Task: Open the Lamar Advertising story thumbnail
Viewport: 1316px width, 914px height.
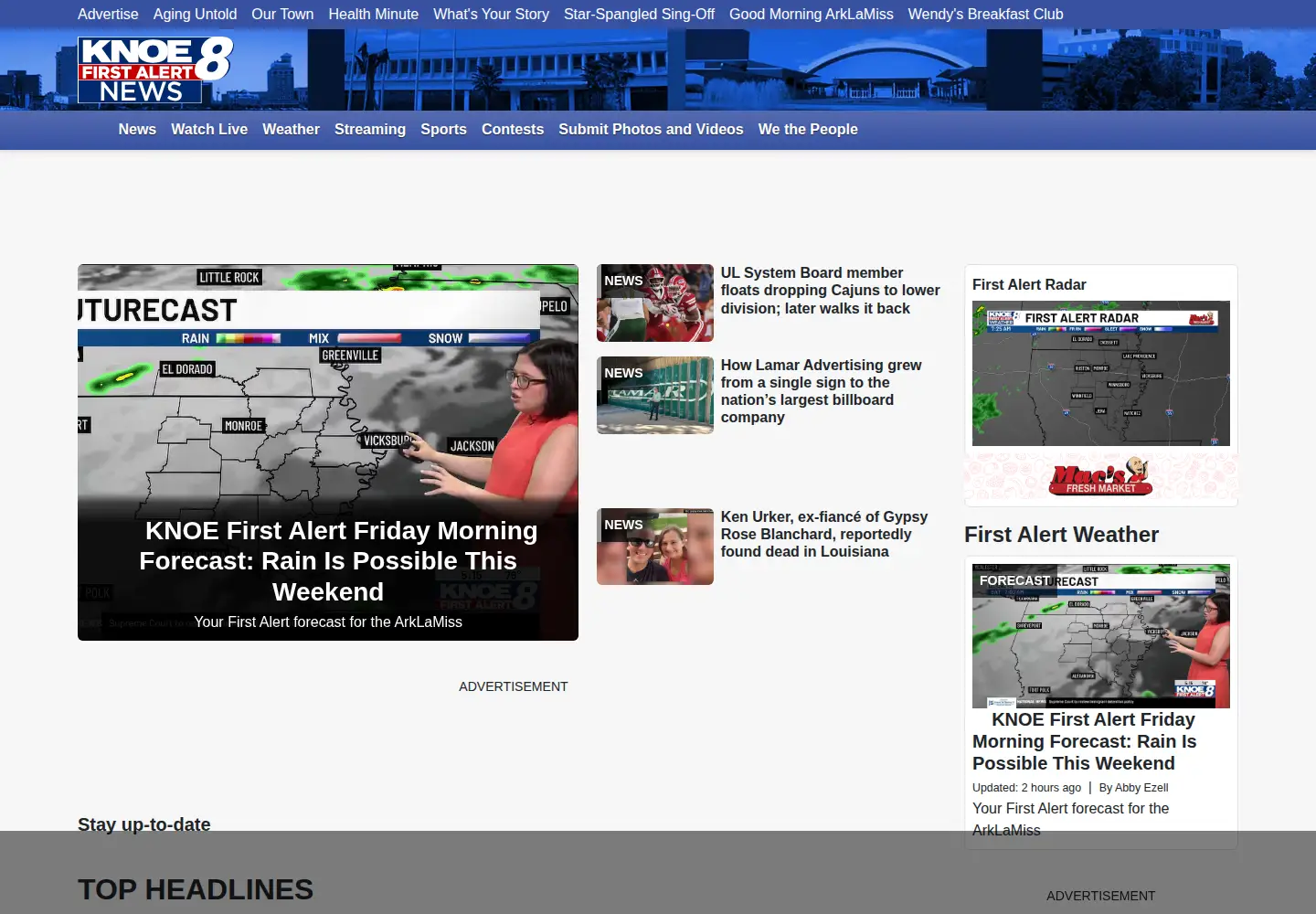Action: tap(655, 395)
